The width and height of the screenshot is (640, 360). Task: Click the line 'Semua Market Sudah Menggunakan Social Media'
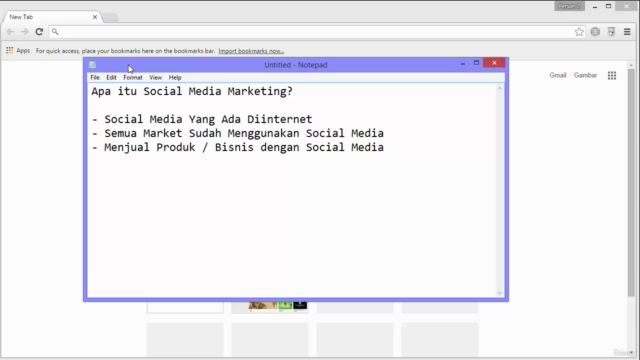point(244,133)
